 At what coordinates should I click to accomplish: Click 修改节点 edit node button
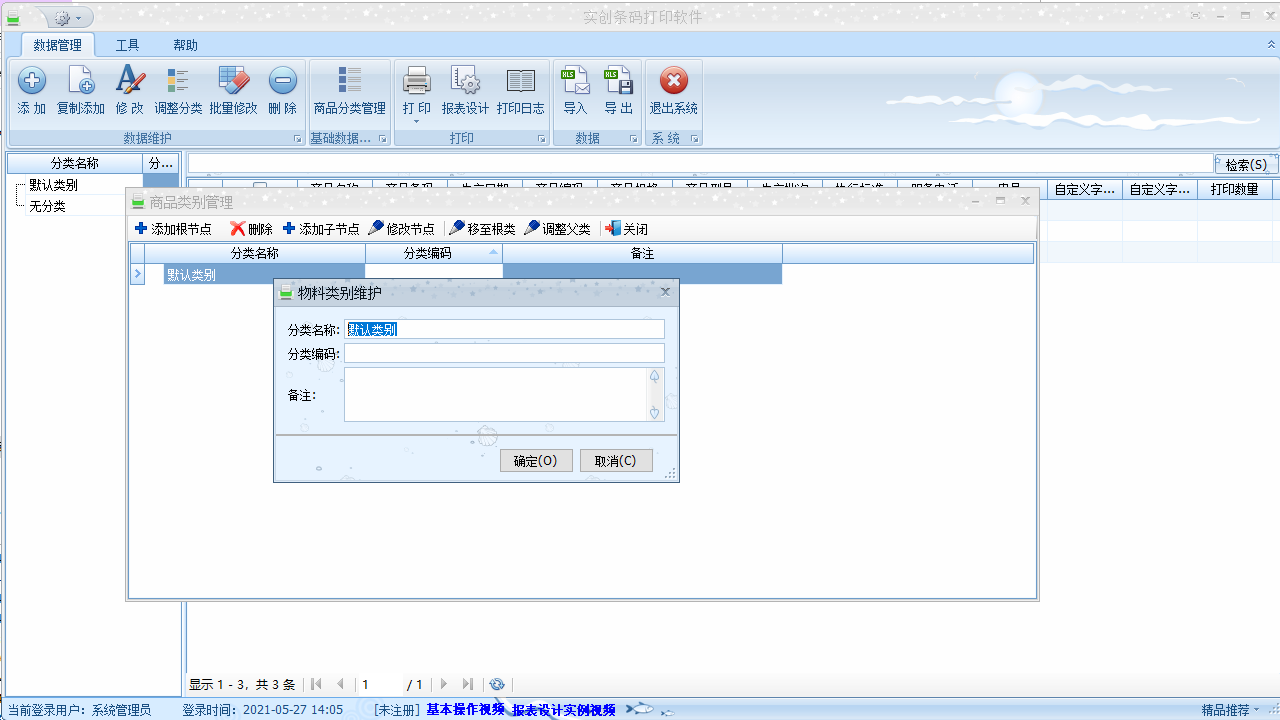401,229
